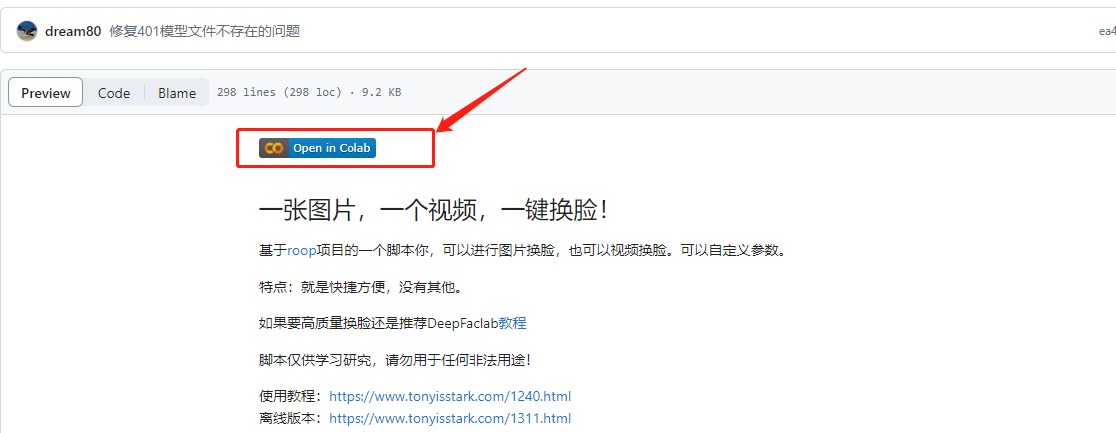Switch to the Code tab
Image resolution: width=1116 pixels, height=433 pixels.
pyautogui.click(x=114, y=93)
